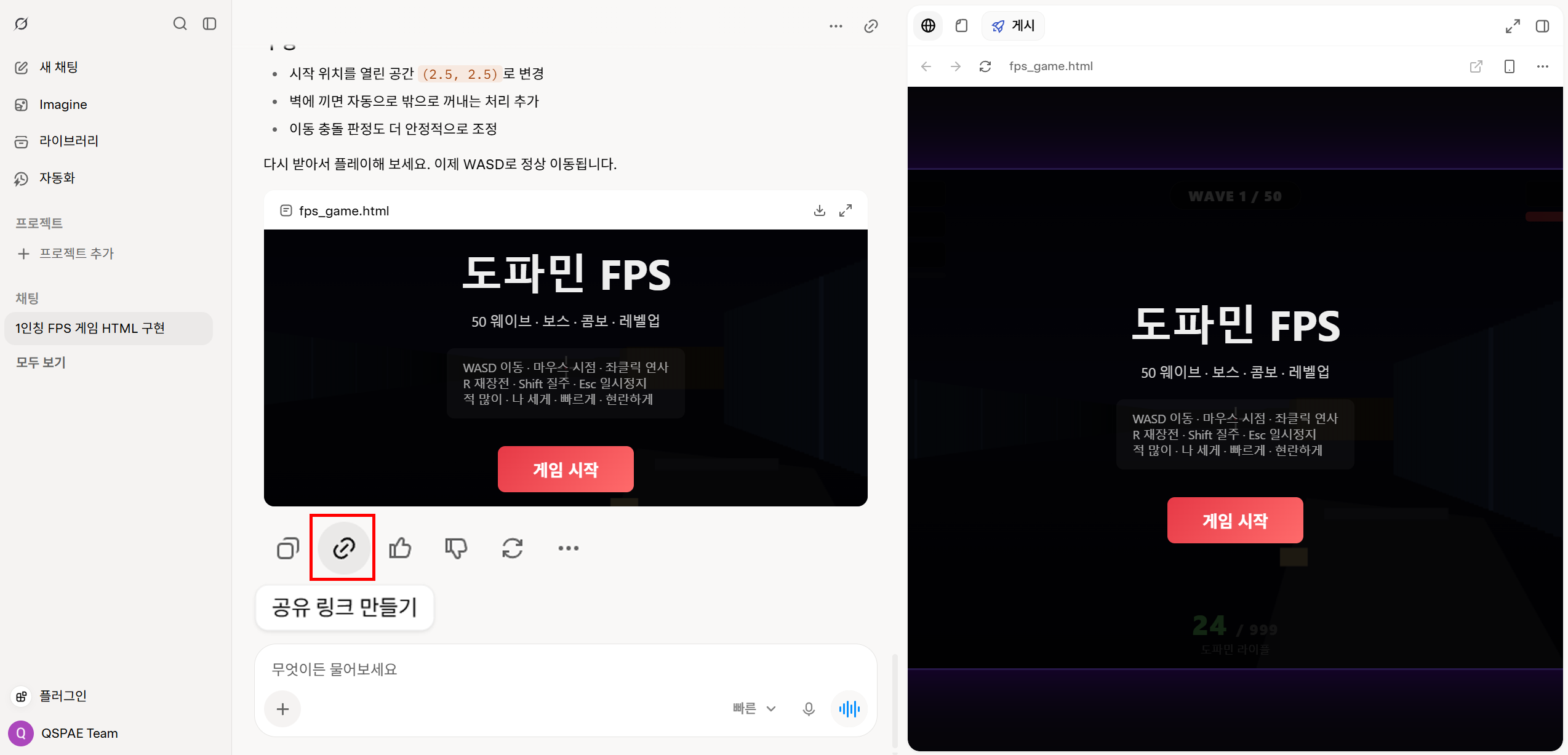Open preview toolbar more-options ellipsis
Viewport: 1568px width, 755px height.
coord(1542,66)
